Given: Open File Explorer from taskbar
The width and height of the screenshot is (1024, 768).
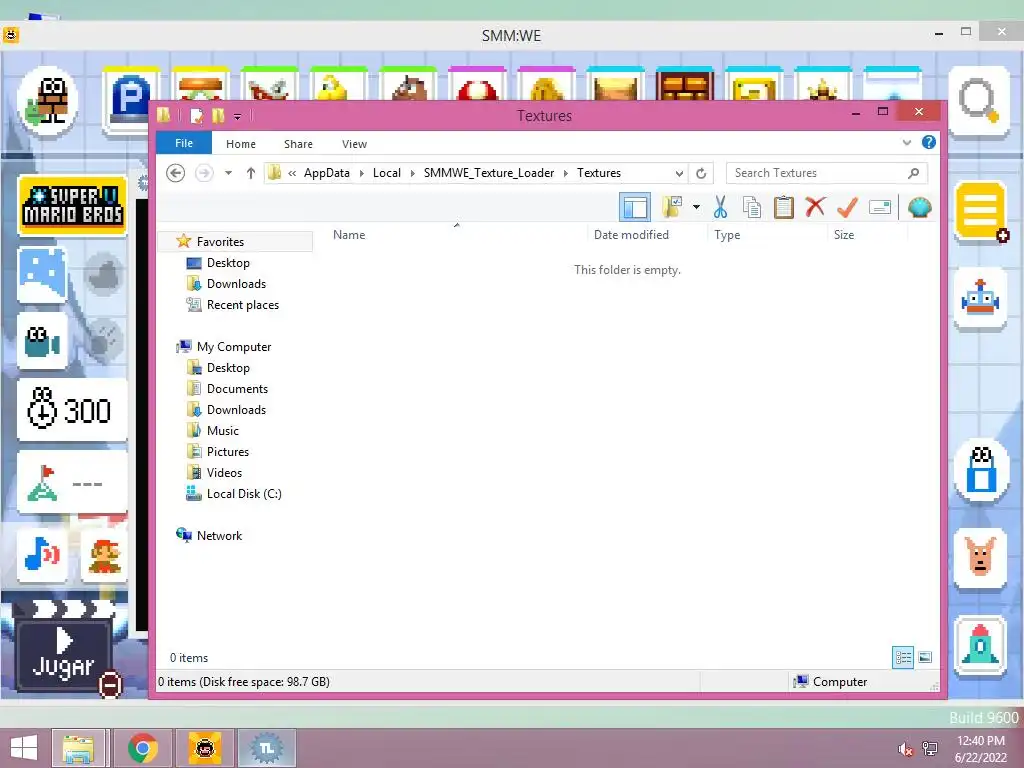Looking at the screenshot, I should 78,748.
